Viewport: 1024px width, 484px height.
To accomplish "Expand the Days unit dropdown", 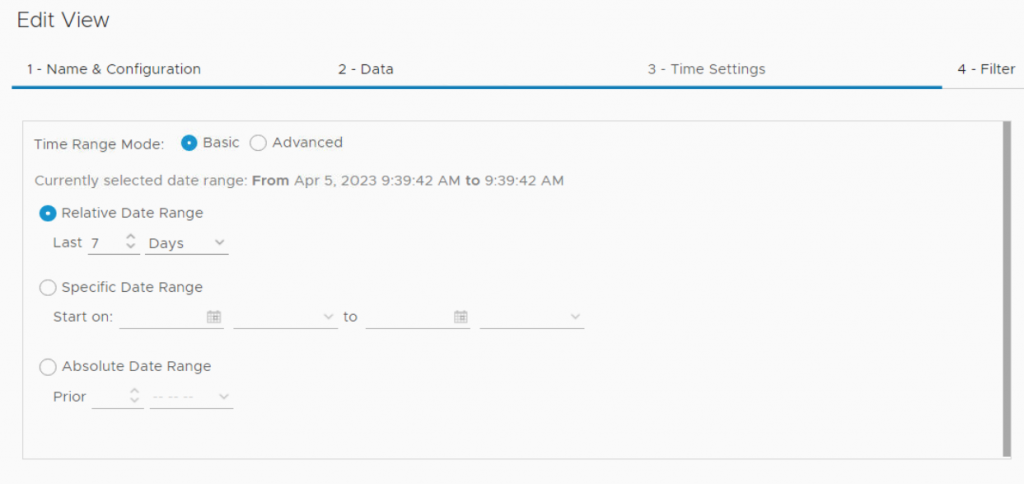I will 187,243.
